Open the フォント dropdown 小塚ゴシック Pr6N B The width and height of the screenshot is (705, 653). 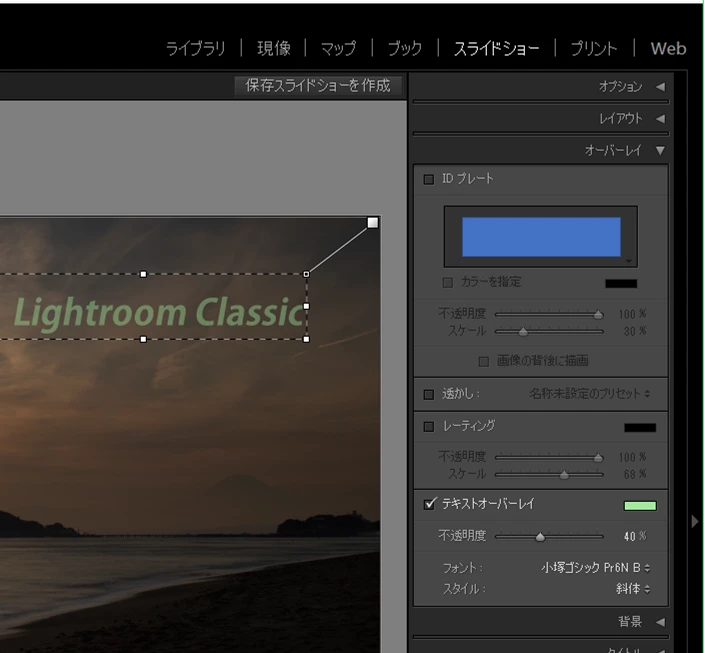(596, 568)
